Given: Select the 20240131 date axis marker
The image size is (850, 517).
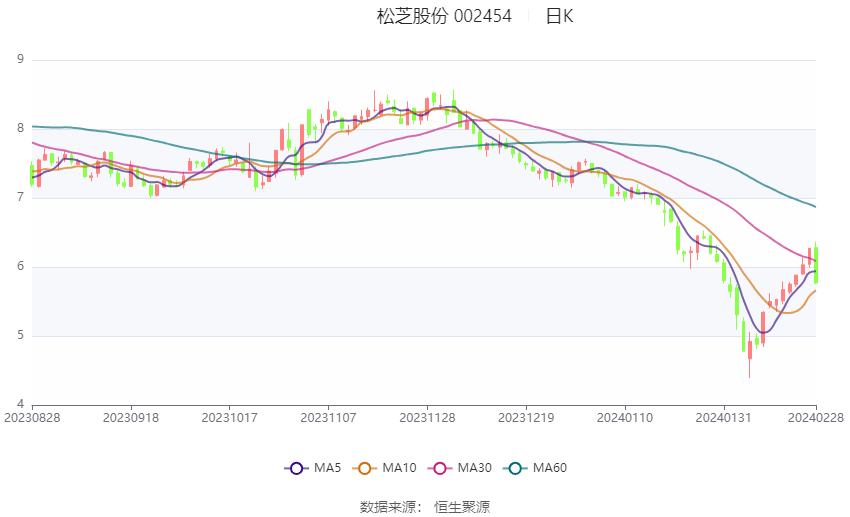Looking at the screenshot, I should (x=724, y=418).
